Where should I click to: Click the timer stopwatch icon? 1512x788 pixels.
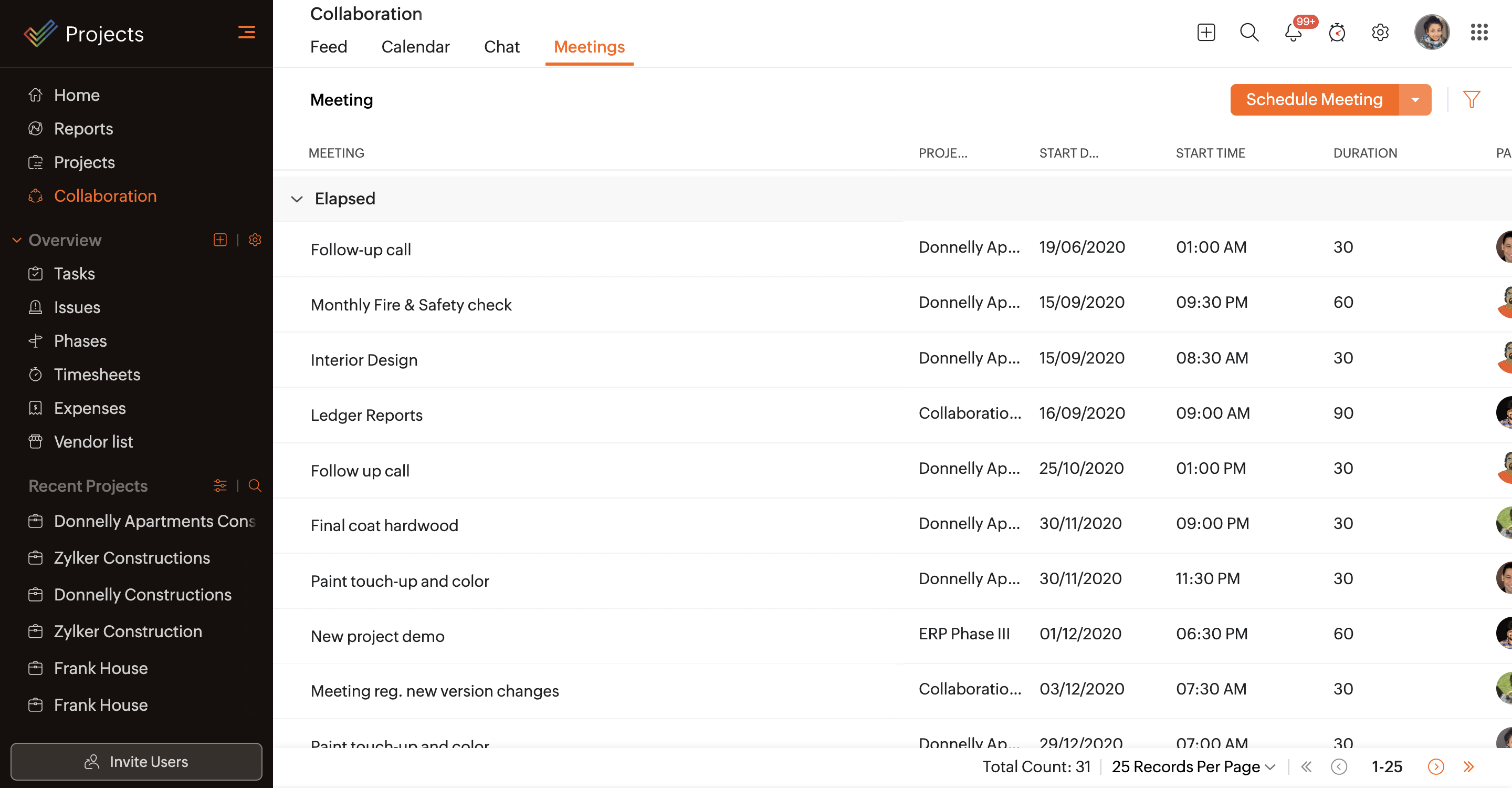coord(1337,33)
